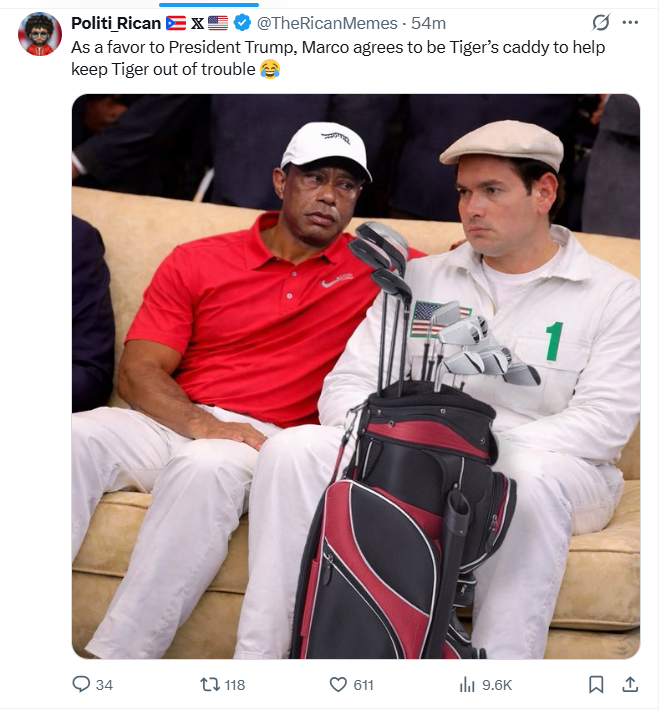The height and width of the screenshot is (710, 661).
Task: Click the views bar chart icon
Action: tap(467, 684)
